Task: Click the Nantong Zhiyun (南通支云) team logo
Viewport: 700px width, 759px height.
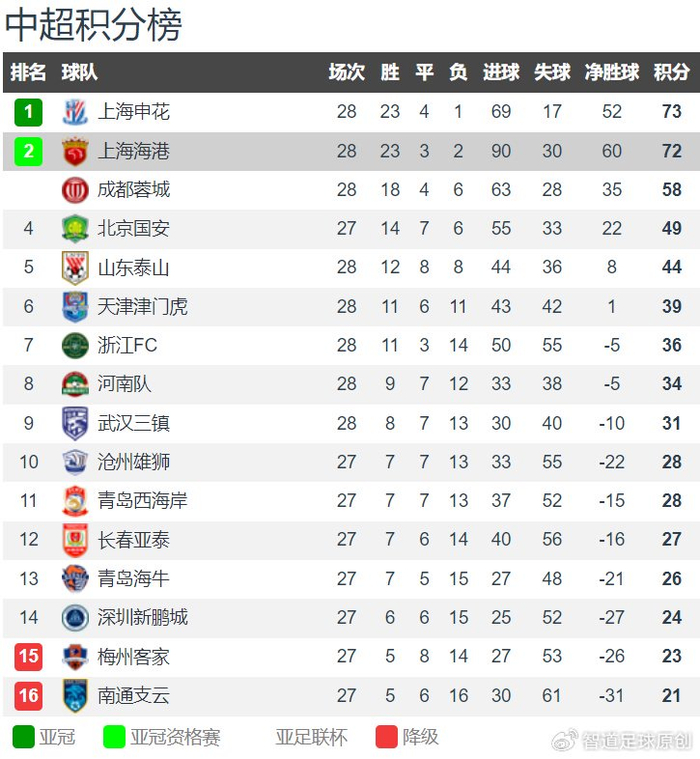Action: tap(75, 695)
